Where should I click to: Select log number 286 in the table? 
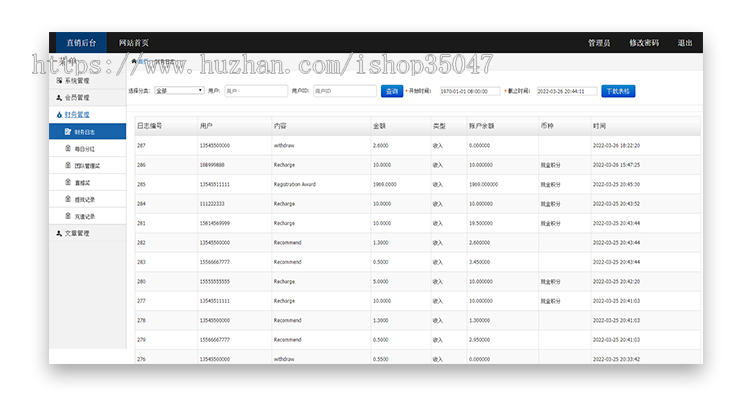click(x=142, y=165)
